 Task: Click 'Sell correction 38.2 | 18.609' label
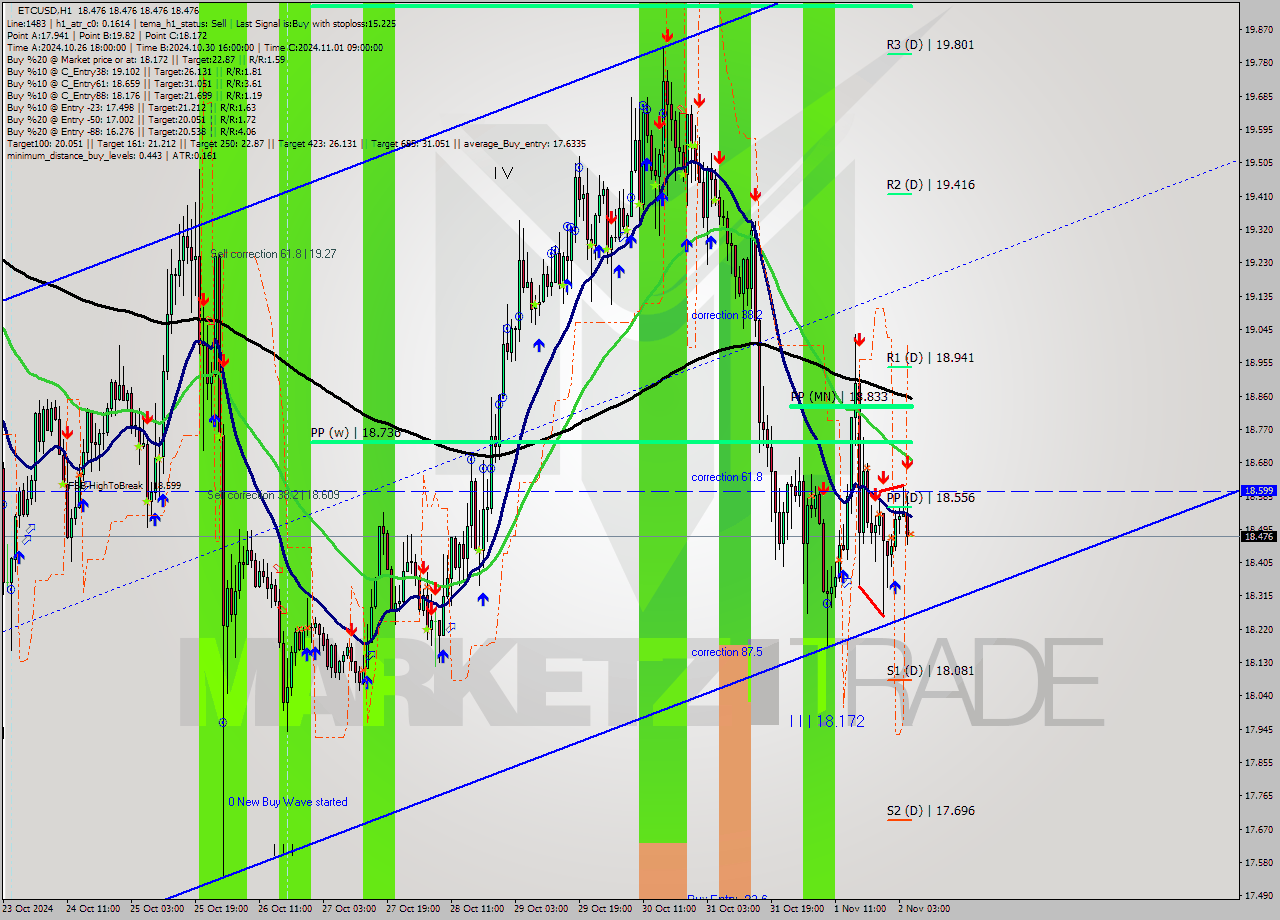pyautogui.click(x=273, y=495)
